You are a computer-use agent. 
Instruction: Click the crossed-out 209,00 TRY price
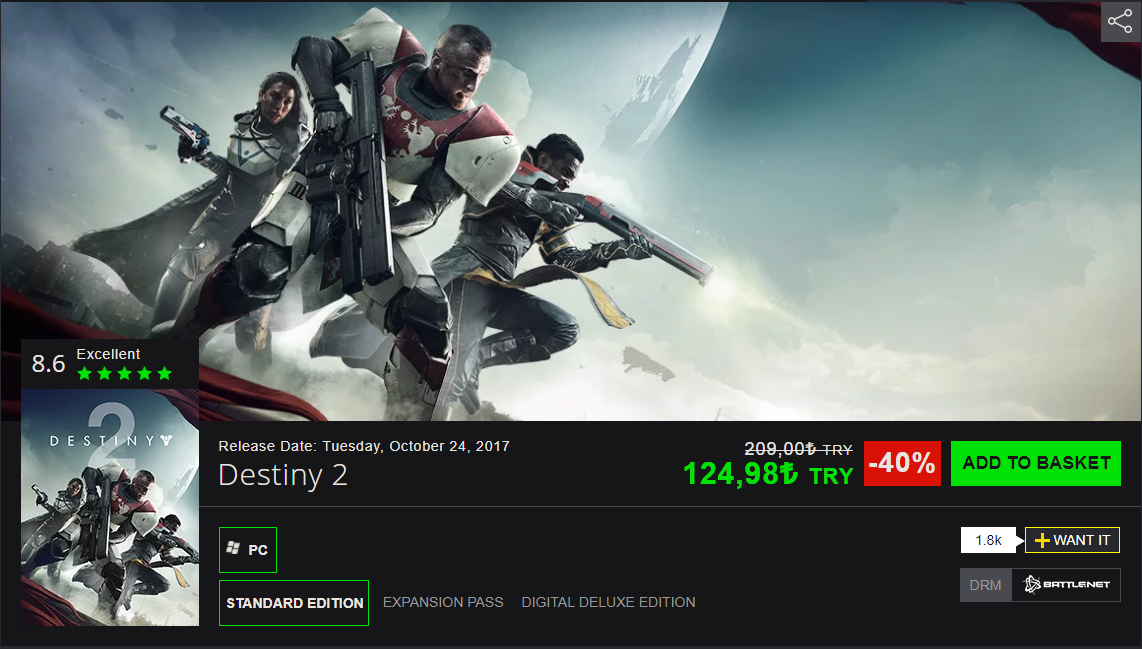click(798, 449)
